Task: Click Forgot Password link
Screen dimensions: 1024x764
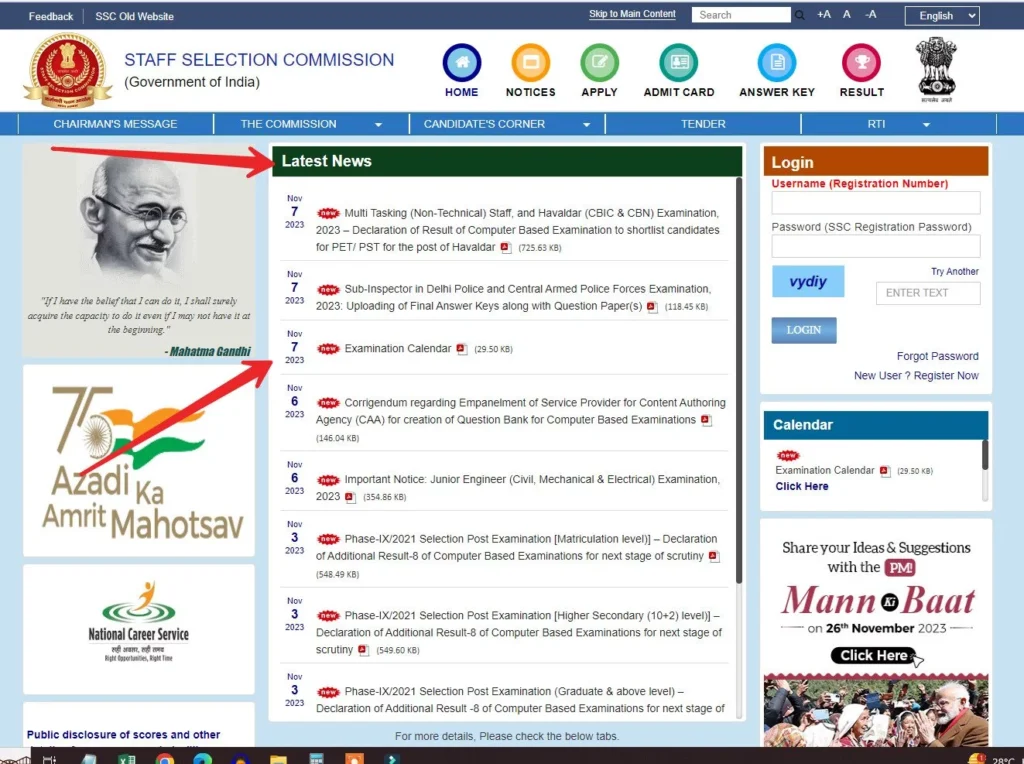Action: (x=937, y=356)
